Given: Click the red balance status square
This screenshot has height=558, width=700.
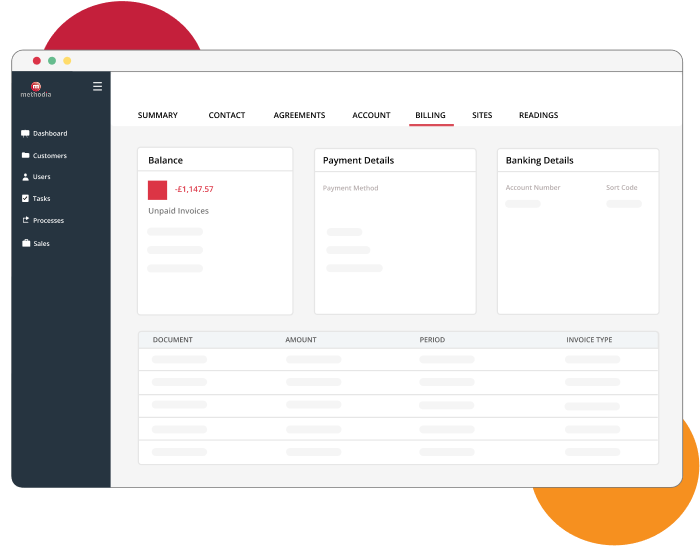Looking at the screenshot, I should [158, 190].
